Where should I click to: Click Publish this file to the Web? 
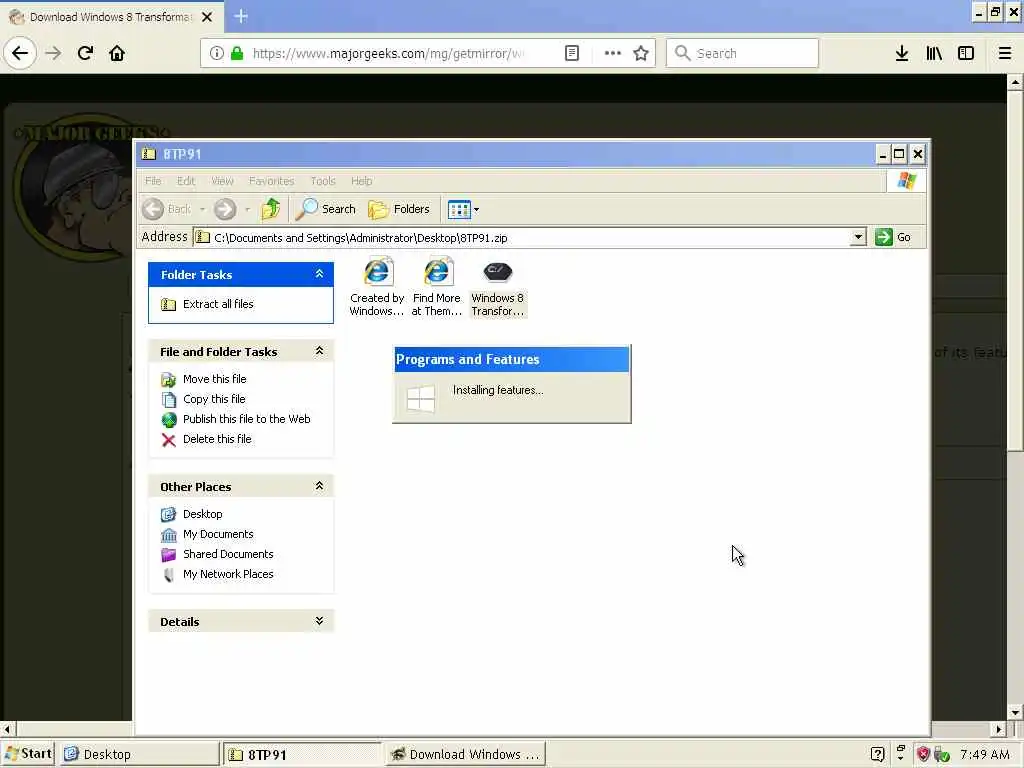pyautogui.click(x=246, y=419)
